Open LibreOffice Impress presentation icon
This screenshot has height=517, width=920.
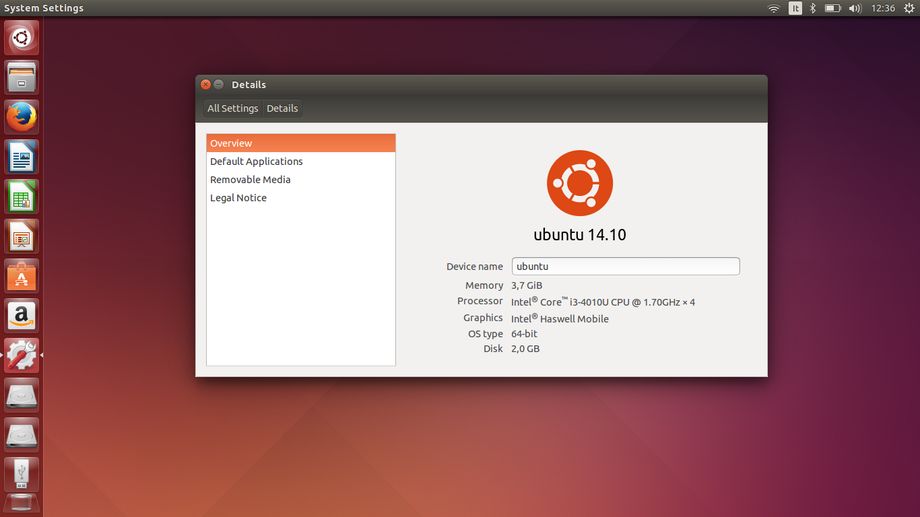[22, 236]
